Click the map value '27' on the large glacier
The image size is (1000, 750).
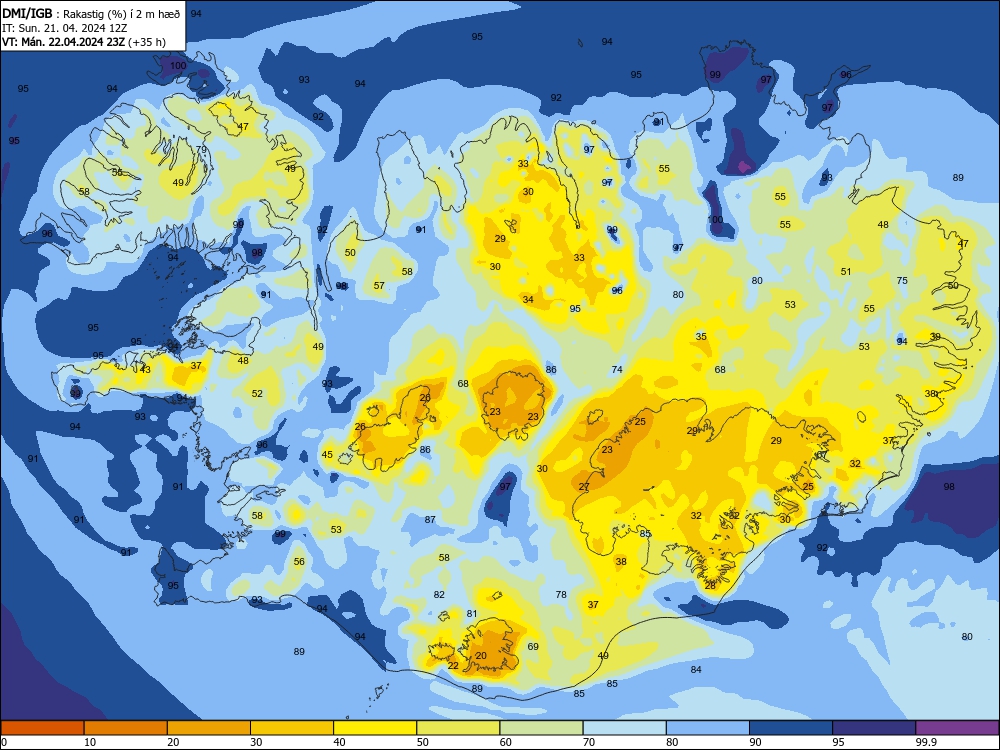pos(584,487)
